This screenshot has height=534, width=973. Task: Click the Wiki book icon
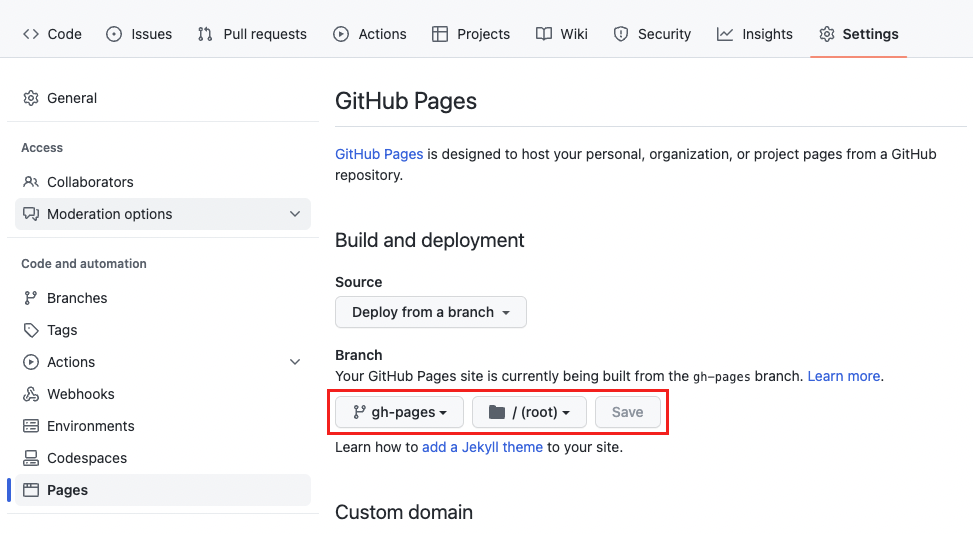pyautogui.click(x=544, y=34)
